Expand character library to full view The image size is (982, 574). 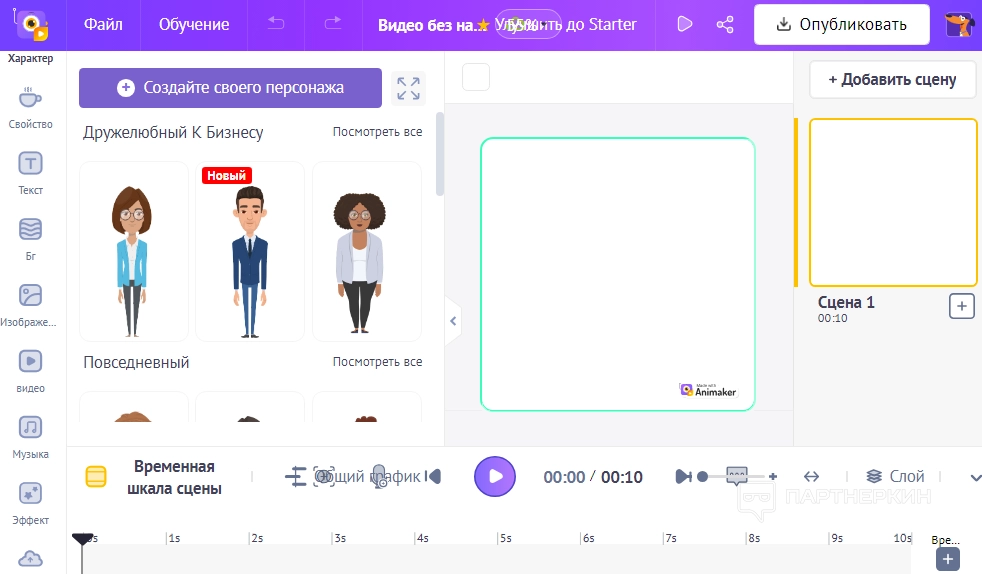point(408,88)
